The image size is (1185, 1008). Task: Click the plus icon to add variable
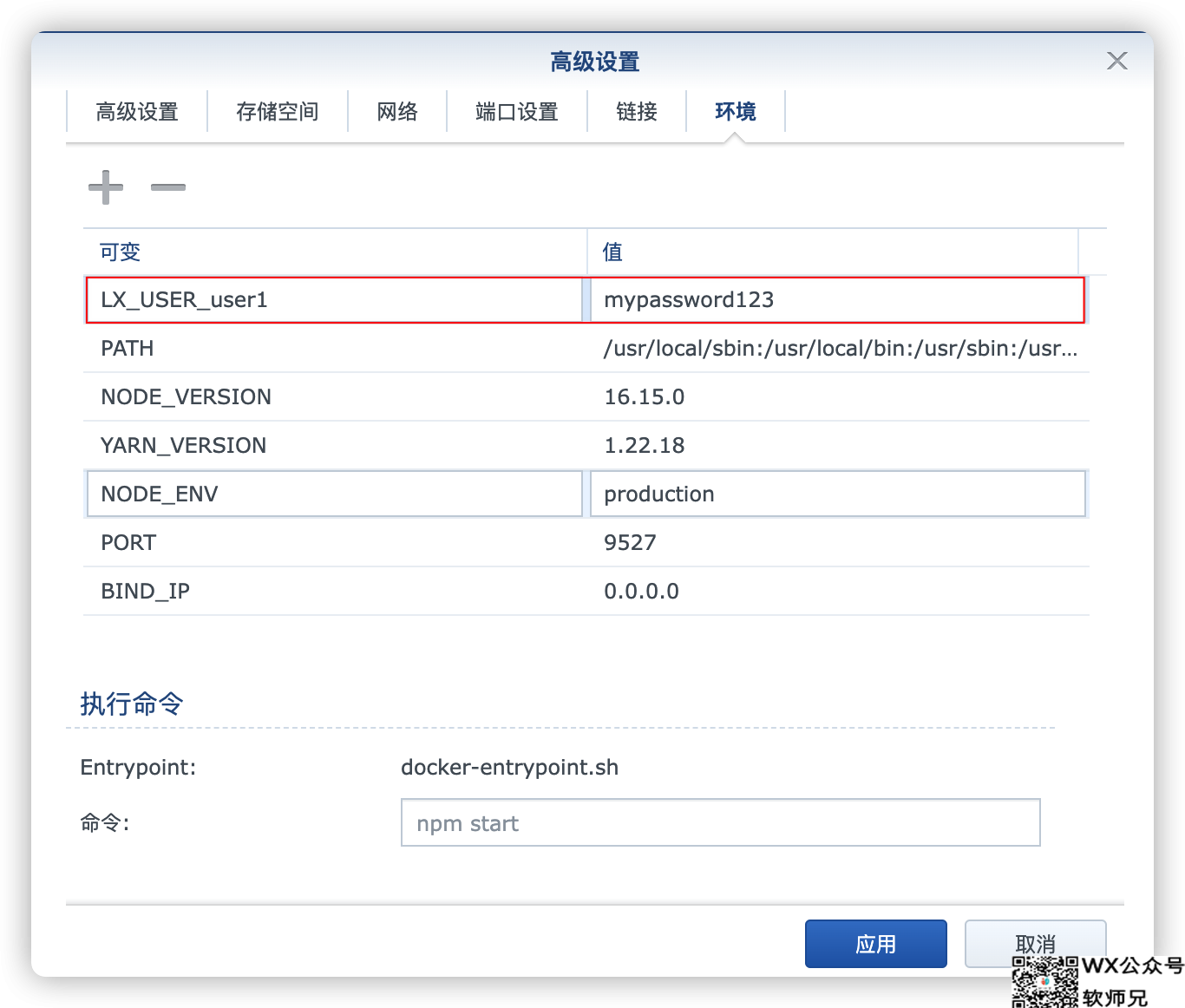coord(106,187)
